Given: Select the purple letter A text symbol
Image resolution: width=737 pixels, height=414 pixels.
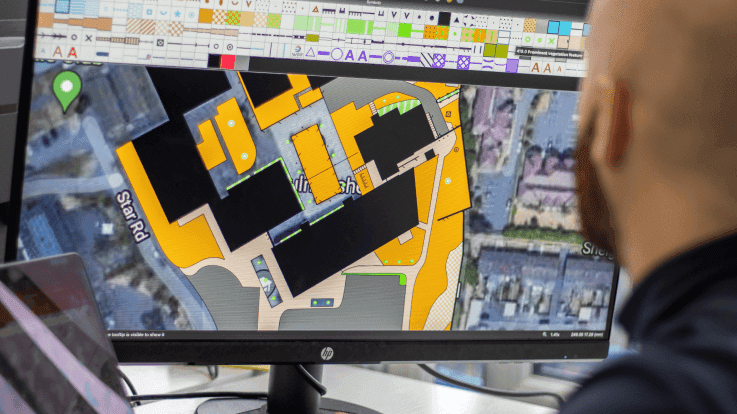Looking at the screenshot, I should [x=349, y=56].
